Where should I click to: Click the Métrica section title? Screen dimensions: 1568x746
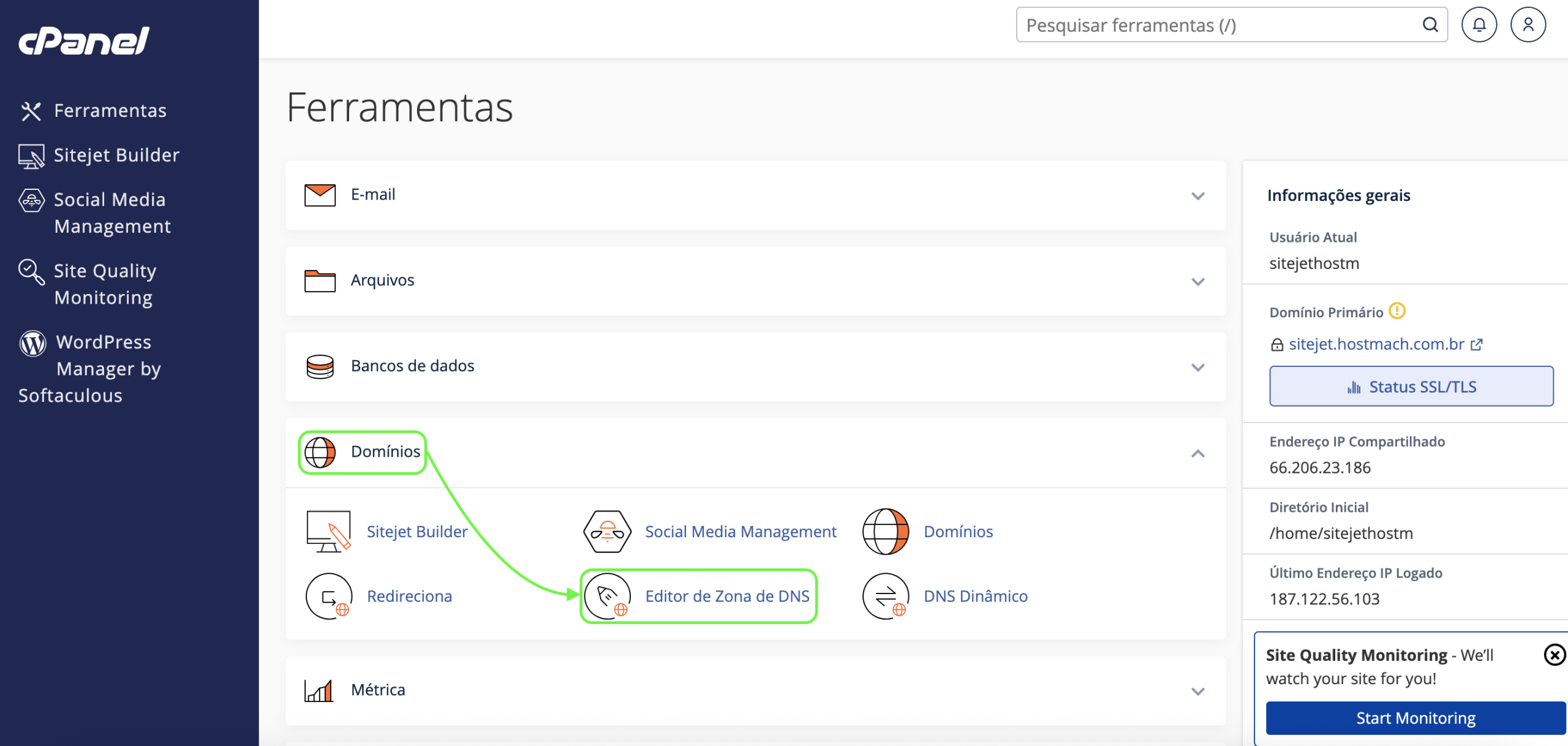coord(379,690)
